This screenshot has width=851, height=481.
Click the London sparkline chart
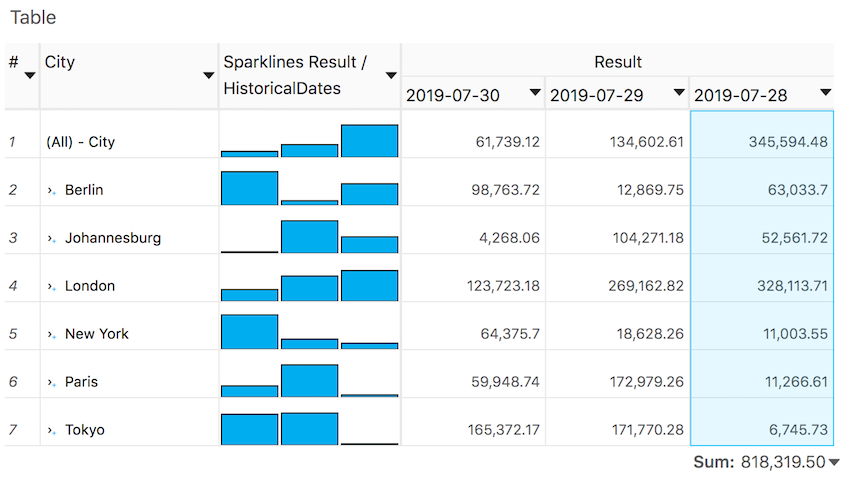coord(309,285)
